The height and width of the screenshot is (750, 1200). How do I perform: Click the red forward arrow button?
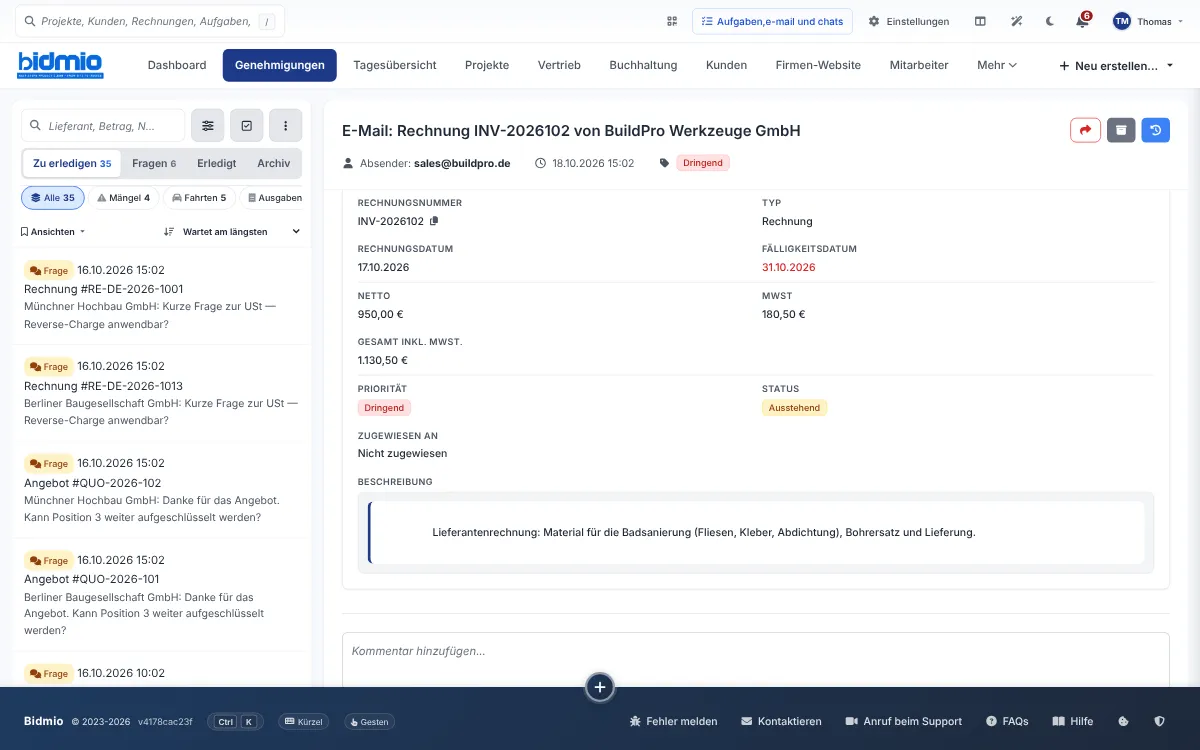point(1085,130)
